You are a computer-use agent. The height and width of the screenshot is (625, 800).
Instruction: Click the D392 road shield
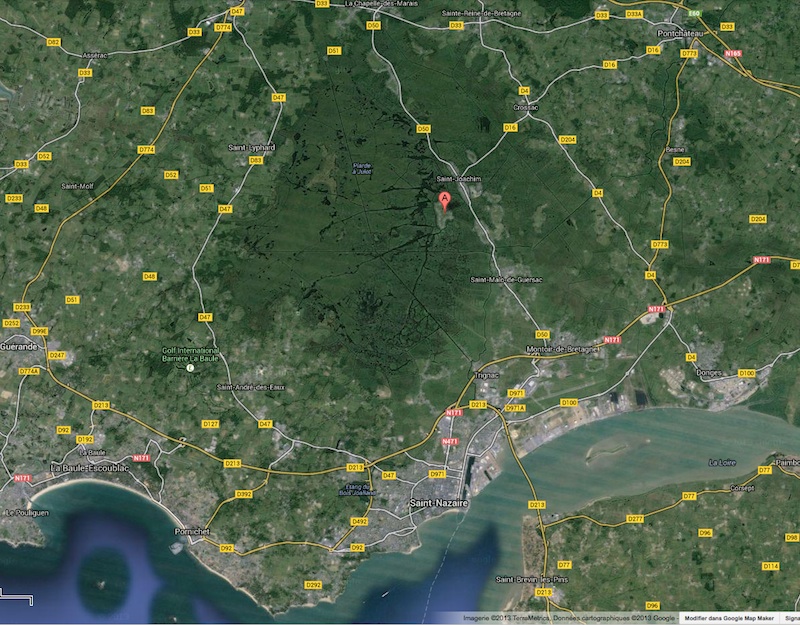(244, 494)
